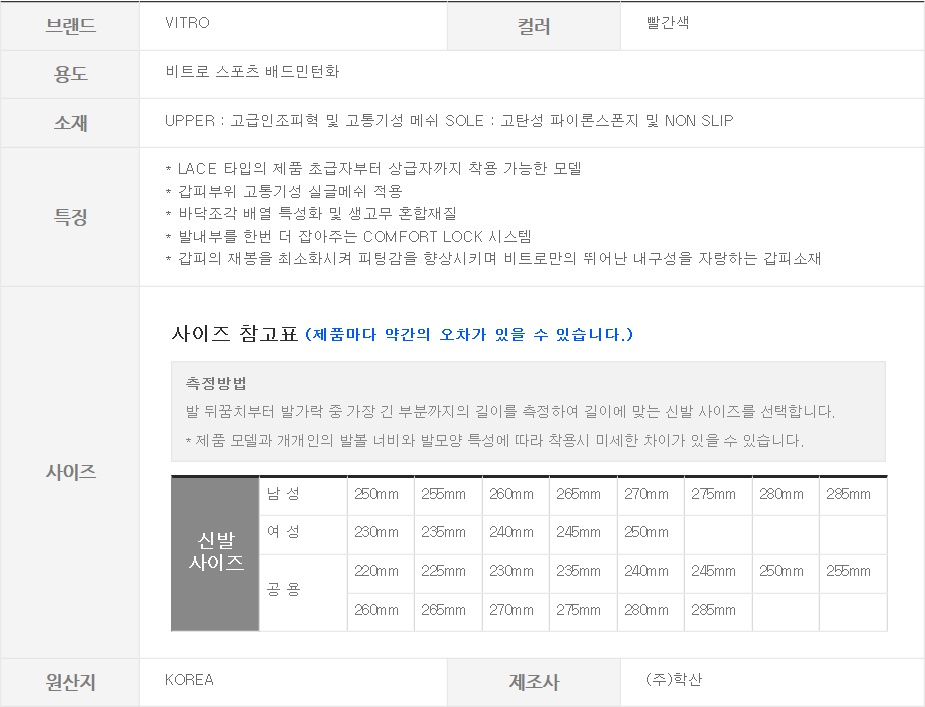Viewport: 925px width, 707px height.
Task: Click the VITRO brand value
Action: coord(187,23)
